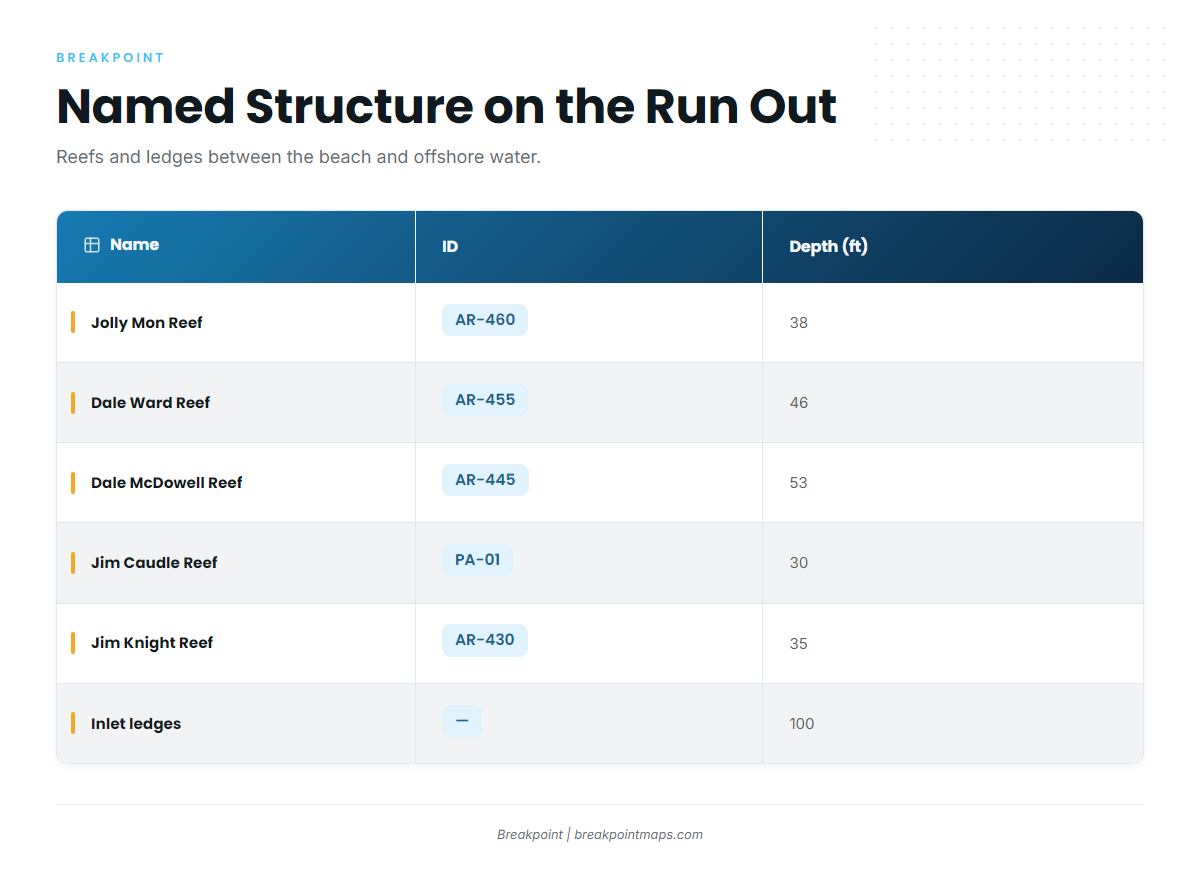
Task: Click the dash badge for Inlet ledges
Action: coord(462,721)
